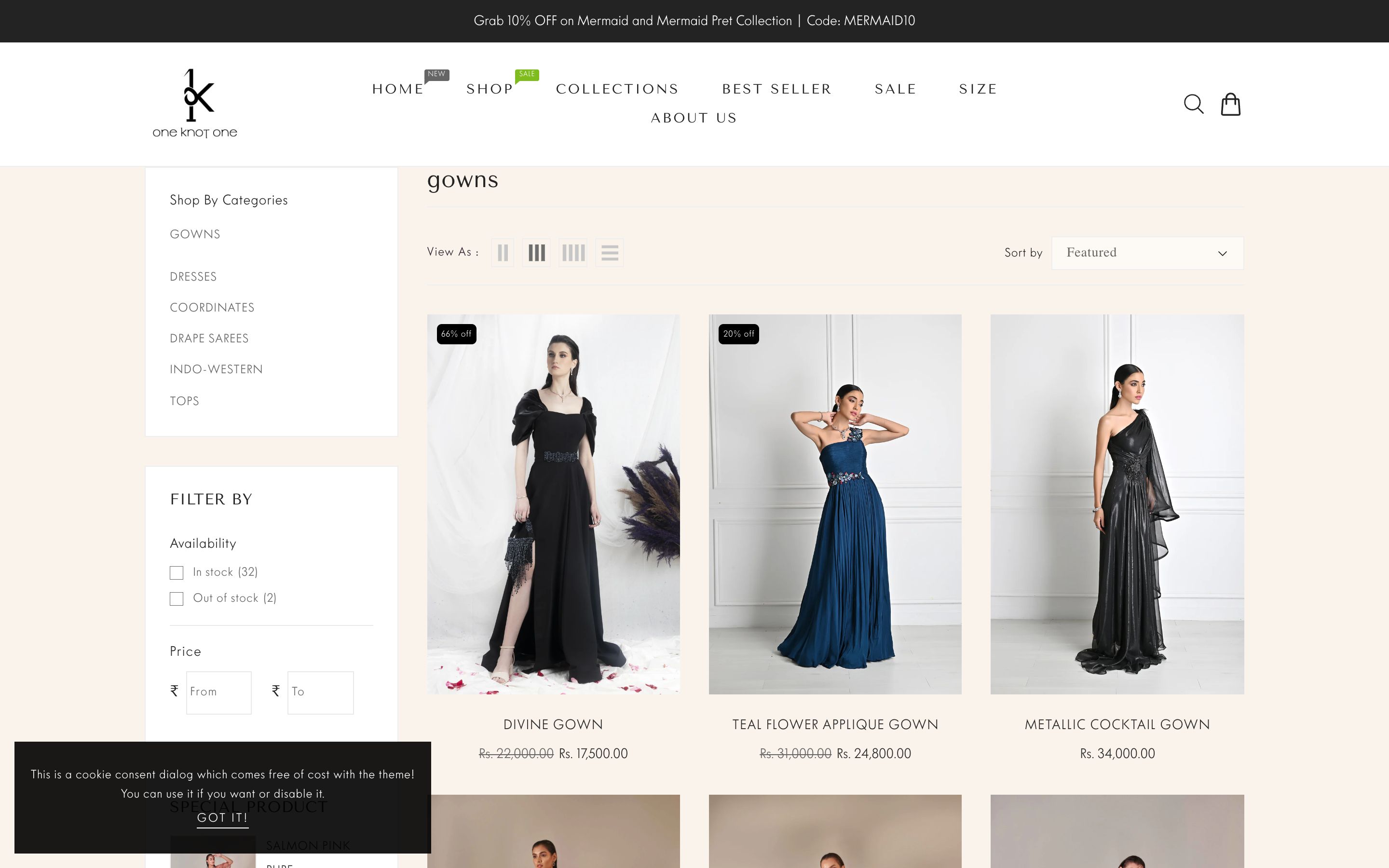Open the ABOUT US page

(694, 118)
